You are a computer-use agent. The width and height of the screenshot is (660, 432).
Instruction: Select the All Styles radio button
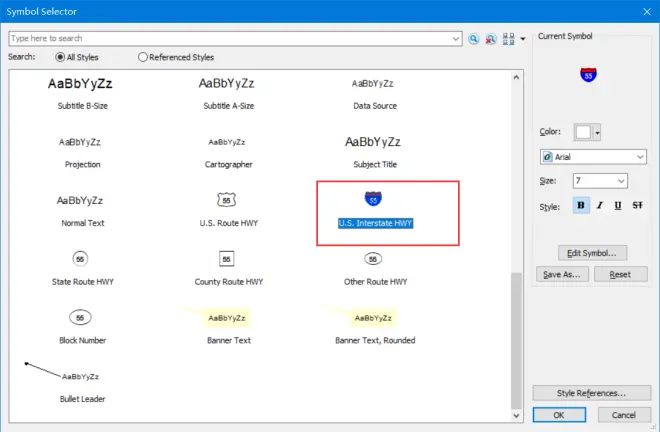point(60,57)
